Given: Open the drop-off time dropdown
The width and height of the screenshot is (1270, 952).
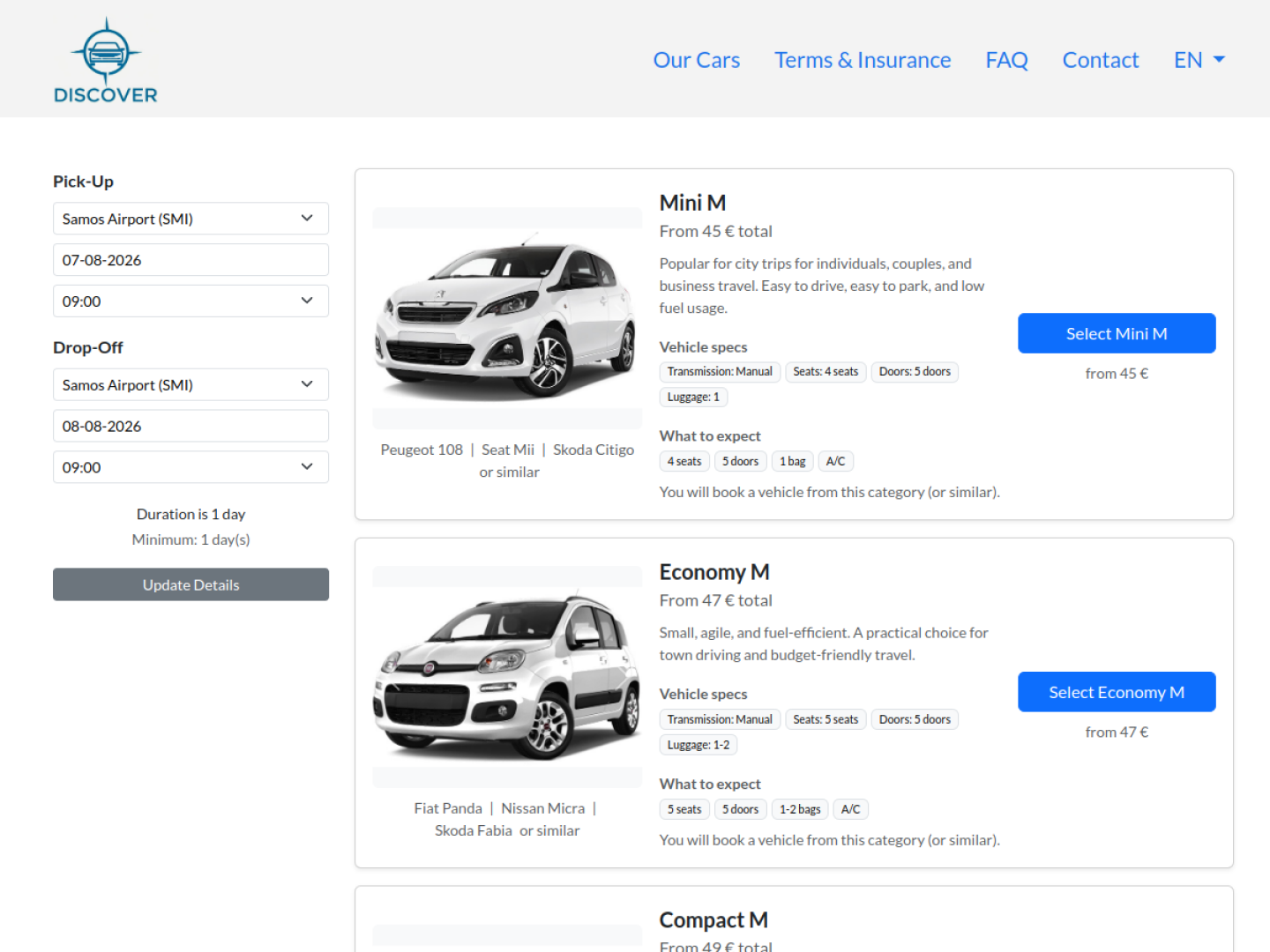Looking at the screenshot, I should coord(190,467).
